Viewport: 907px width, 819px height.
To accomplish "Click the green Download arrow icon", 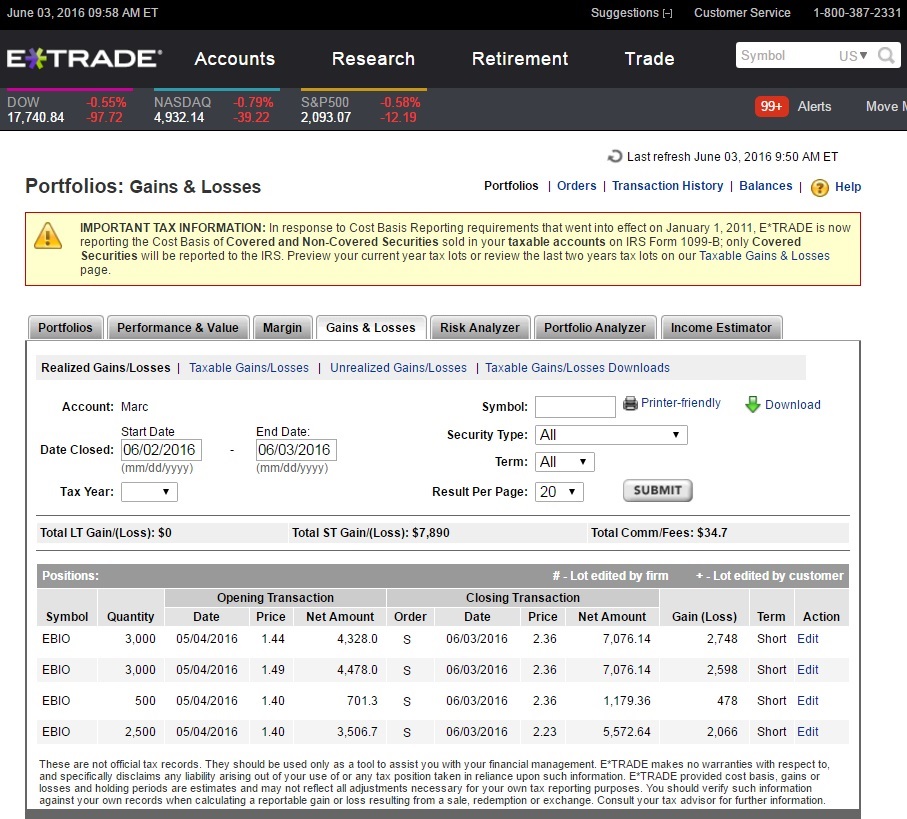I will [x=752, y=405].
